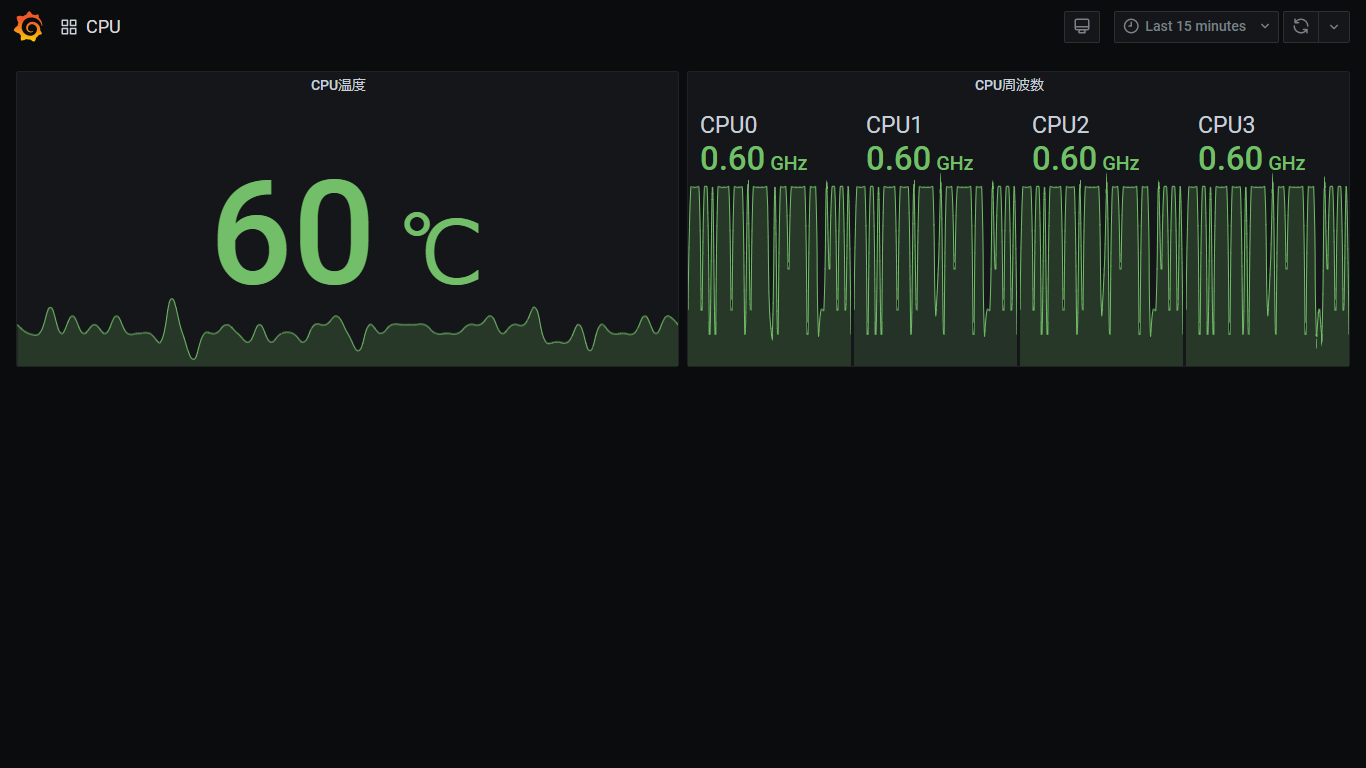Open the CPU dashboard title menu
The image size is (1366, 768).
(x=103, y=27)
